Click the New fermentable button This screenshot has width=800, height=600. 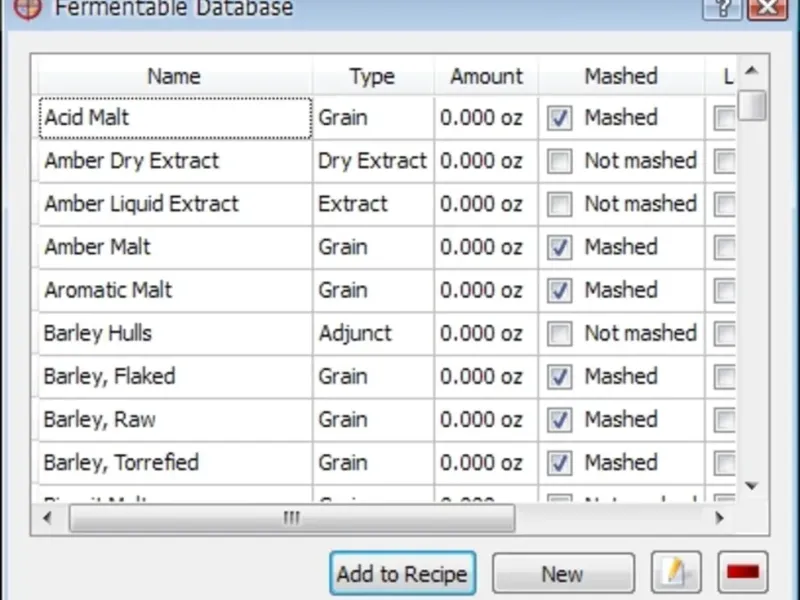(x=562, y=574)
